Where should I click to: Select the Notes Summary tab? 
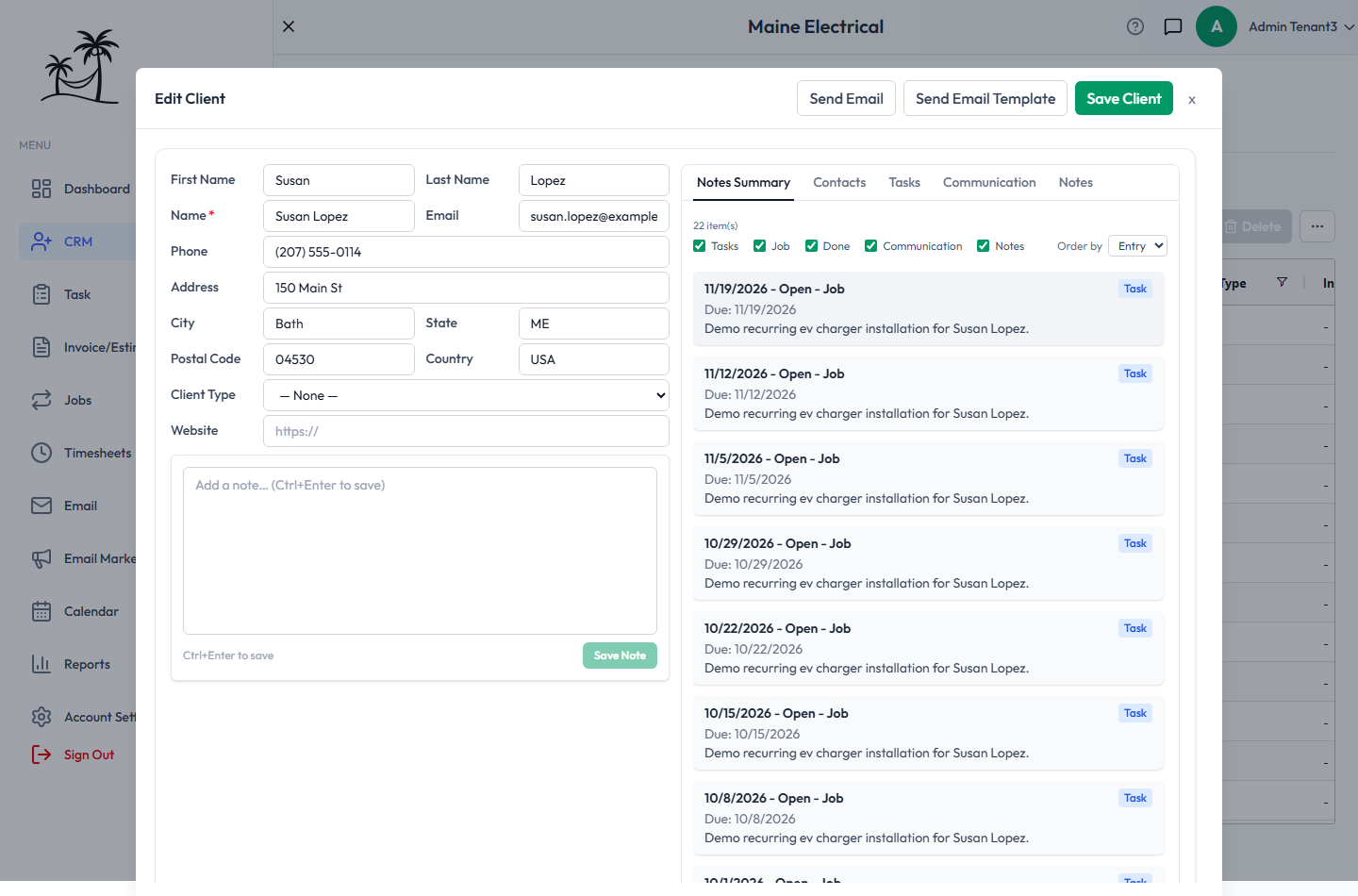pos(743,182)
